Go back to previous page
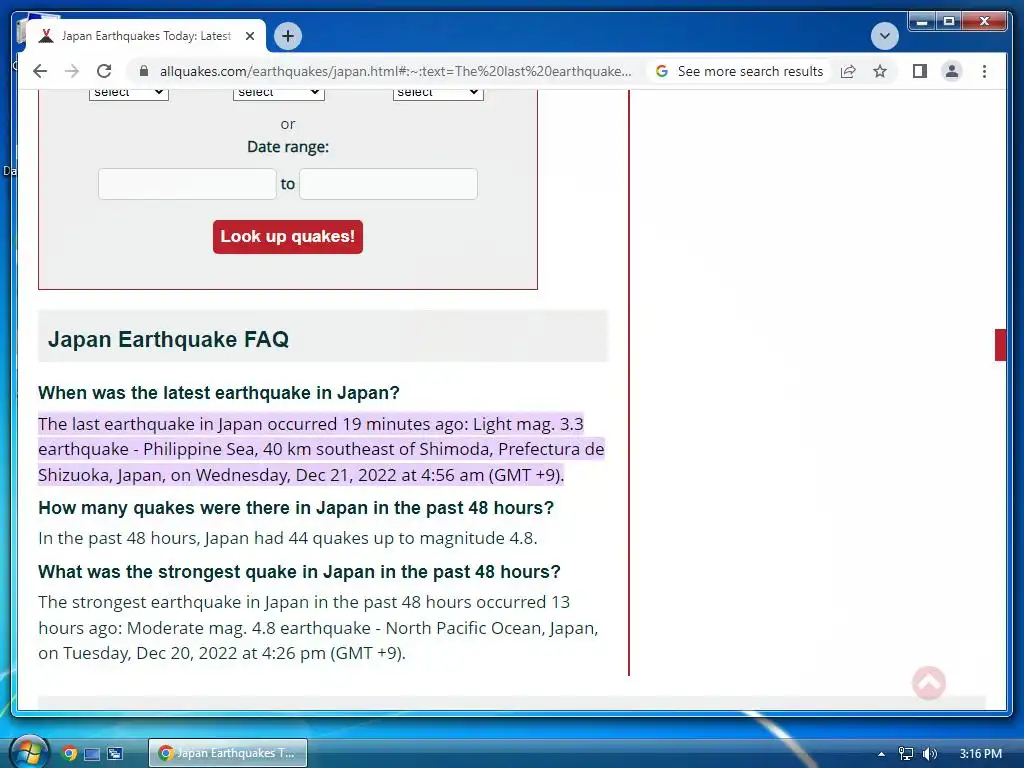 pos(40,71)
